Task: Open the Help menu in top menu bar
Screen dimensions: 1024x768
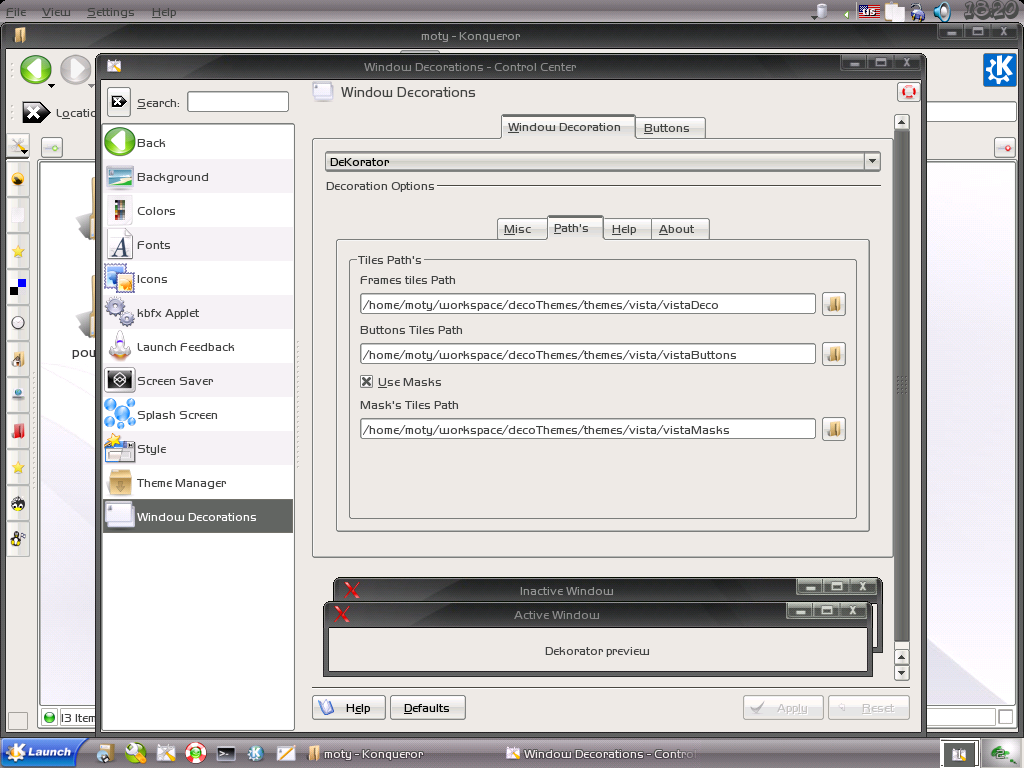Action: pyautogui.click(x=164, y=12)
